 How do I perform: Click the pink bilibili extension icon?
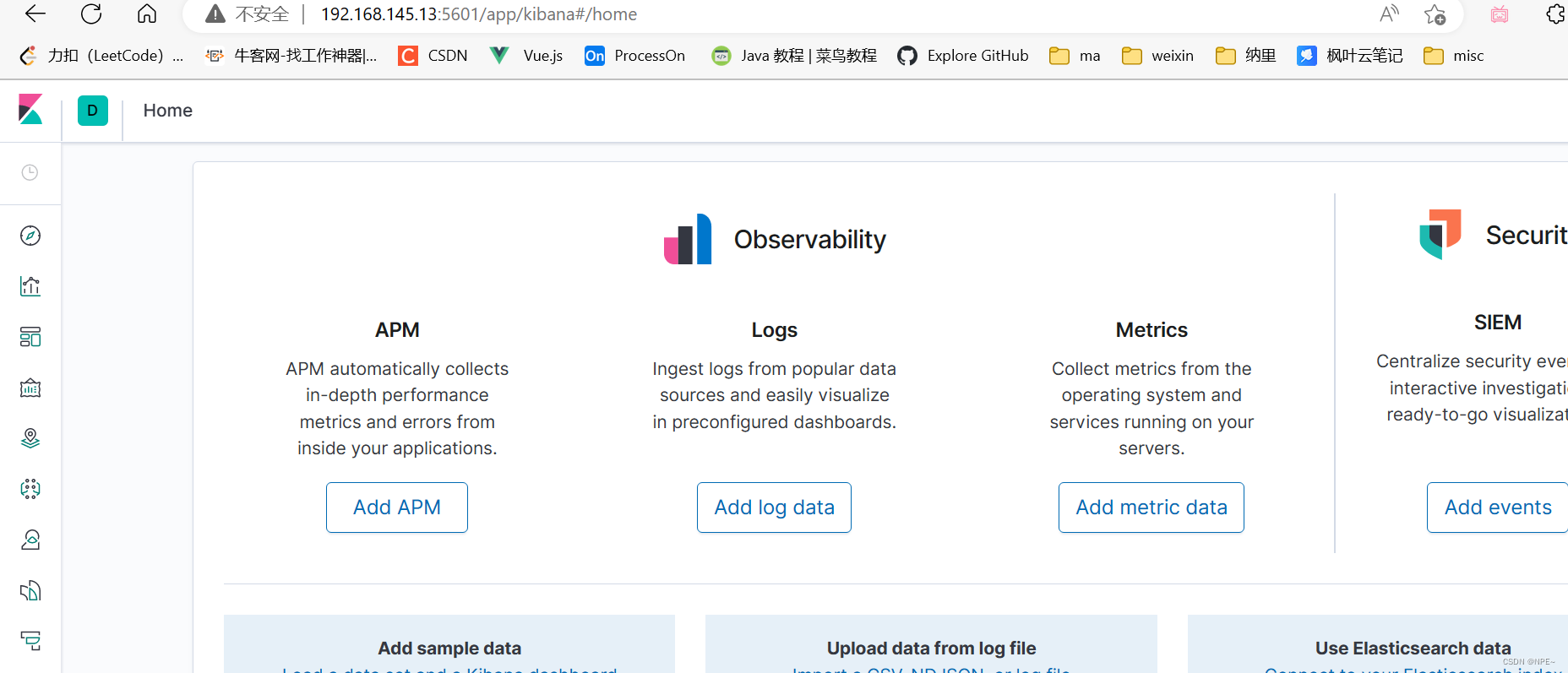click(x=1500, y=14)
